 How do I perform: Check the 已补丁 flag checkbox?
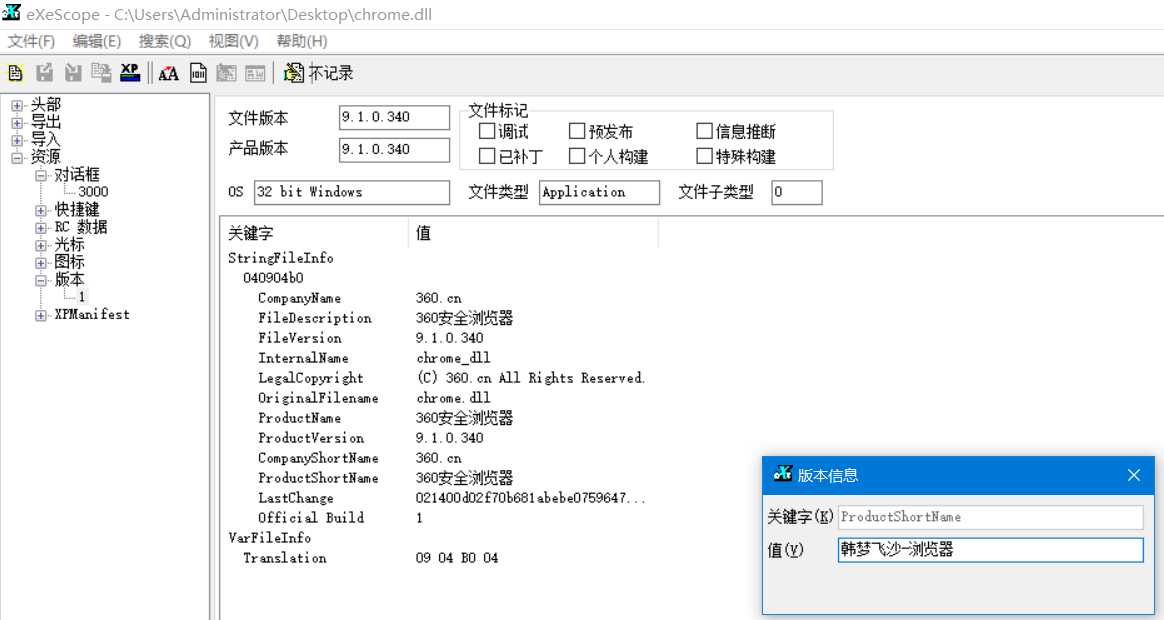point(487,156)
